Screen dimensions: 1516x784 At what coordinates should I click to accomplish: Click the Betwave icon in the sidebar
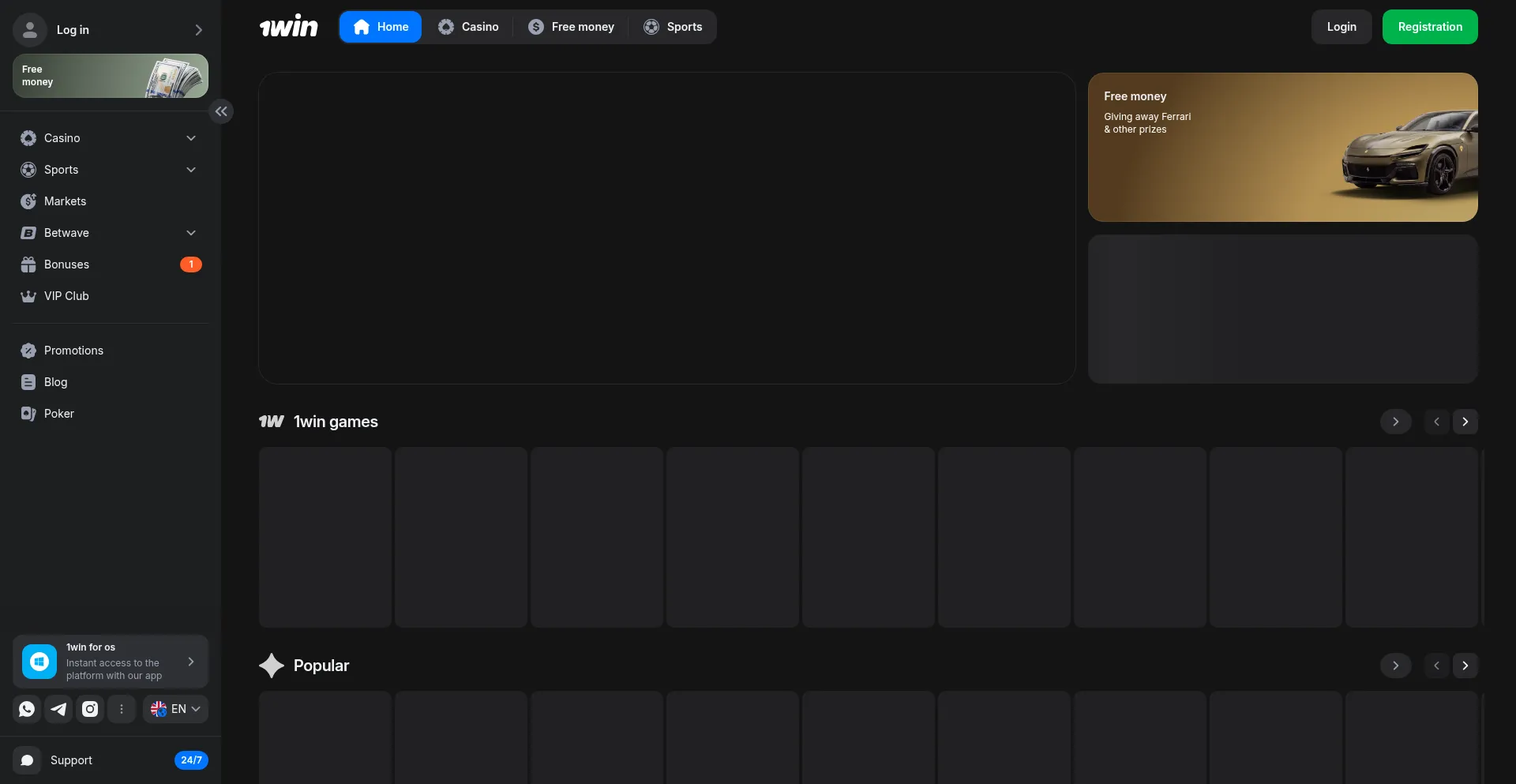pyautogui.click(x=28, y=233)
